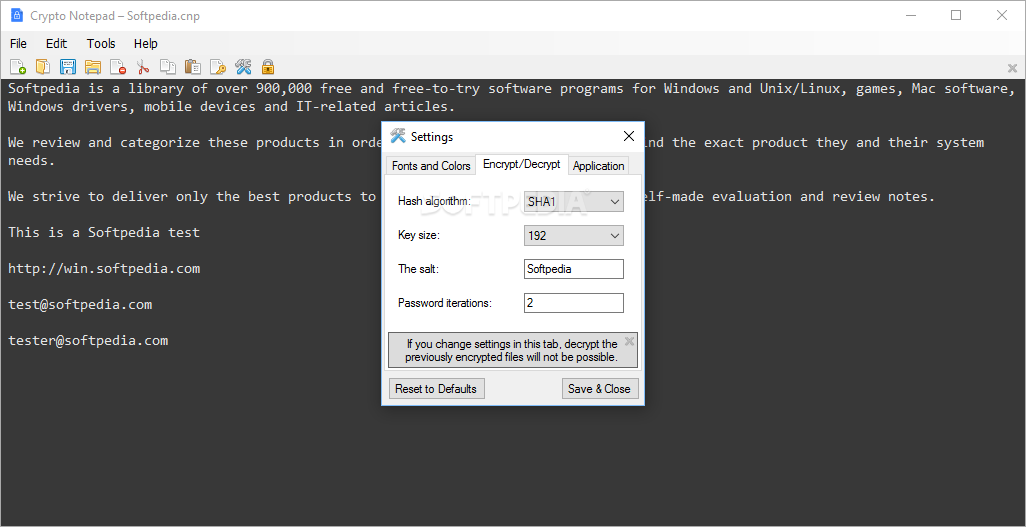Switch to the Application tab

click(x=598, y=166)
